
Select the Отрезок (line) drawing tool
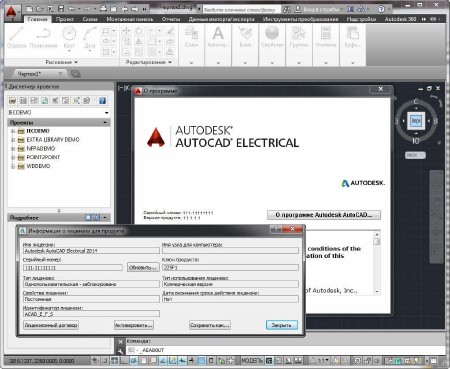[x=16, y=38]
